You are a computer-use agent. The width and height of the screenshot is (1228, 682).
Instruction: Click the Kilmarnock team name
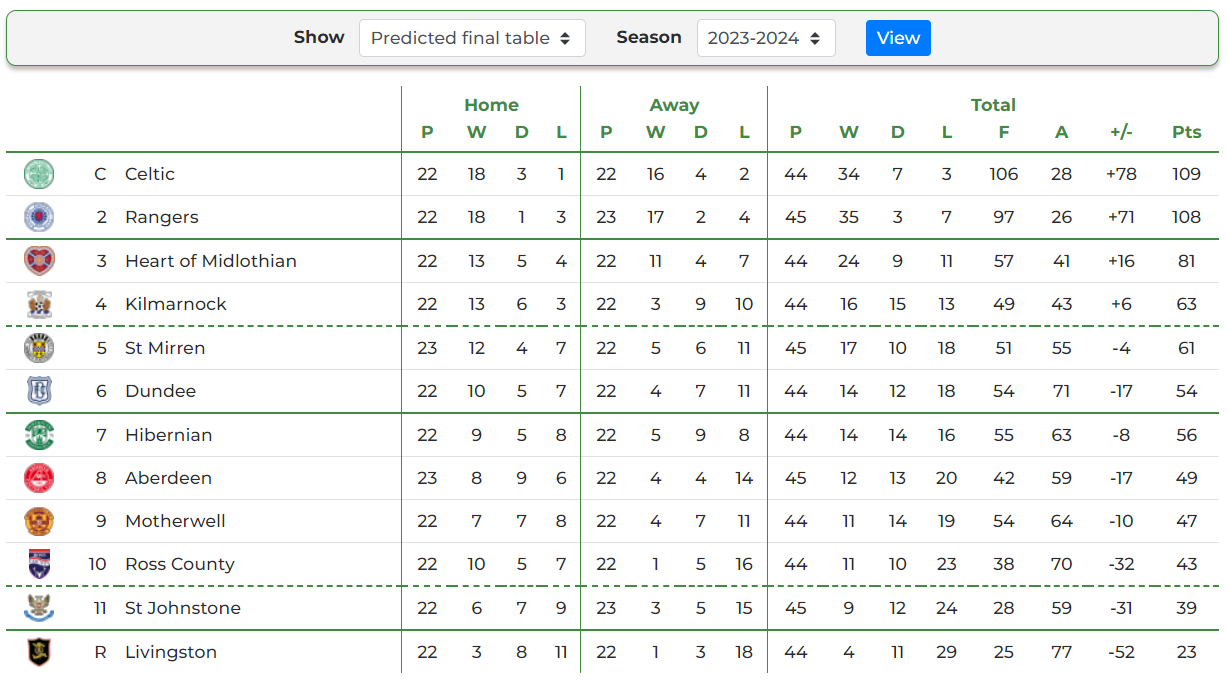176,304
